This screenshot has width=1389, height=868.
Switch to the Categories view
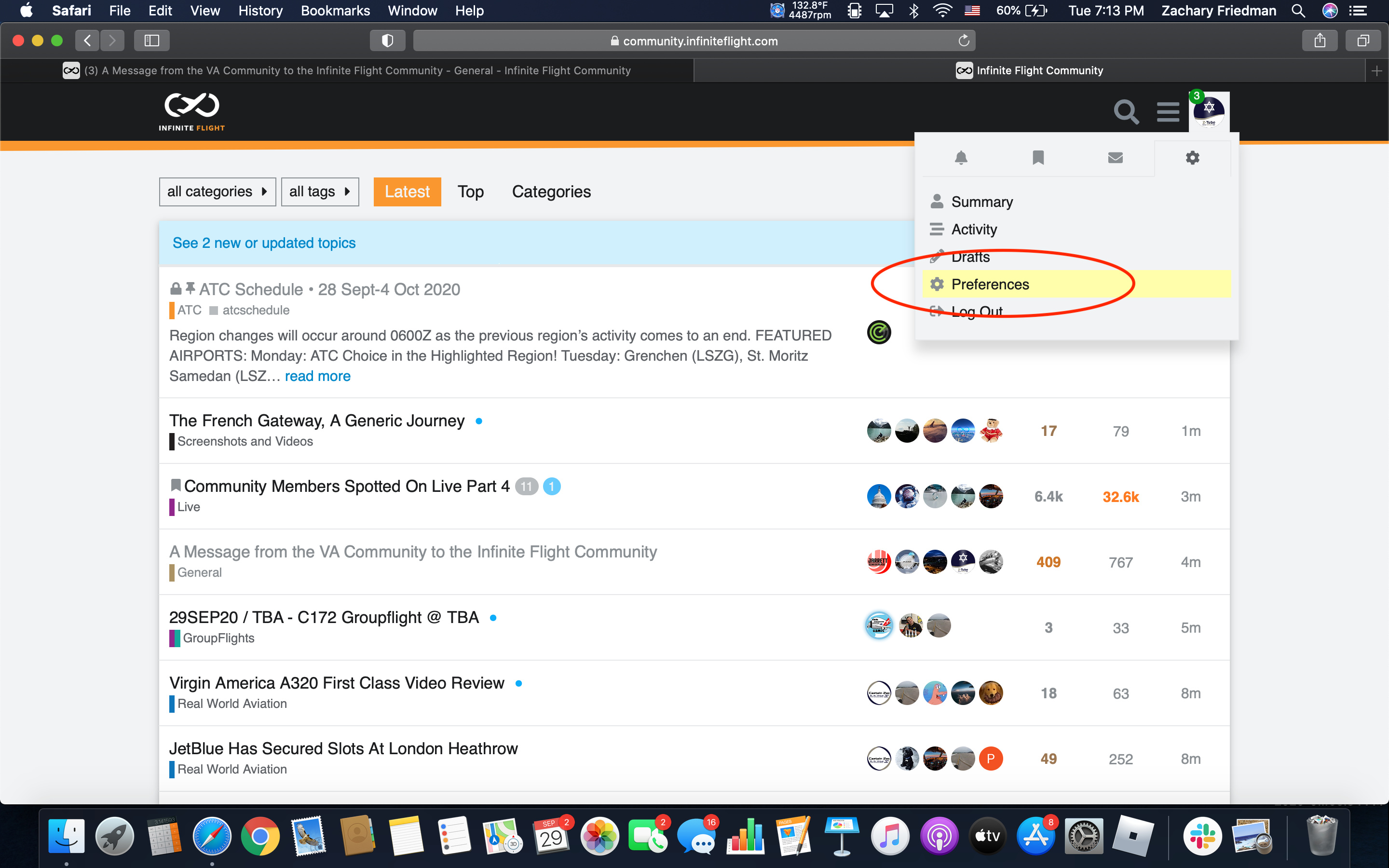(551, 192)
